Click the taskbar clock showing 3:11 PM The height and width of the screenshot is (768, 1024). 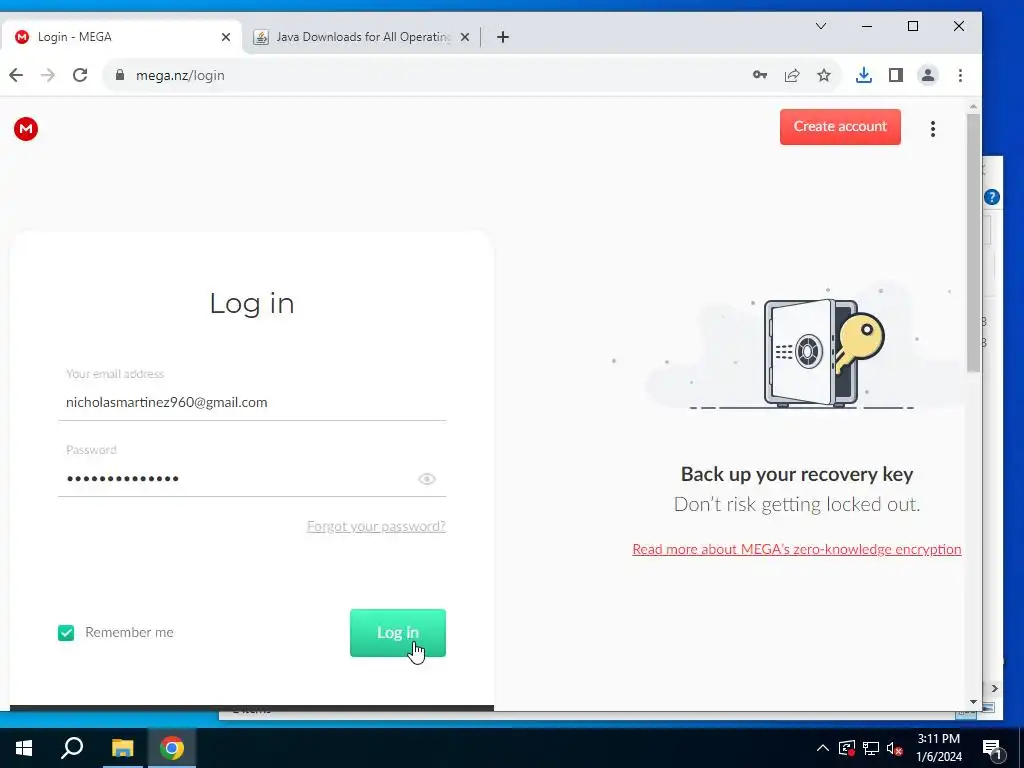(x=938, y=748)
